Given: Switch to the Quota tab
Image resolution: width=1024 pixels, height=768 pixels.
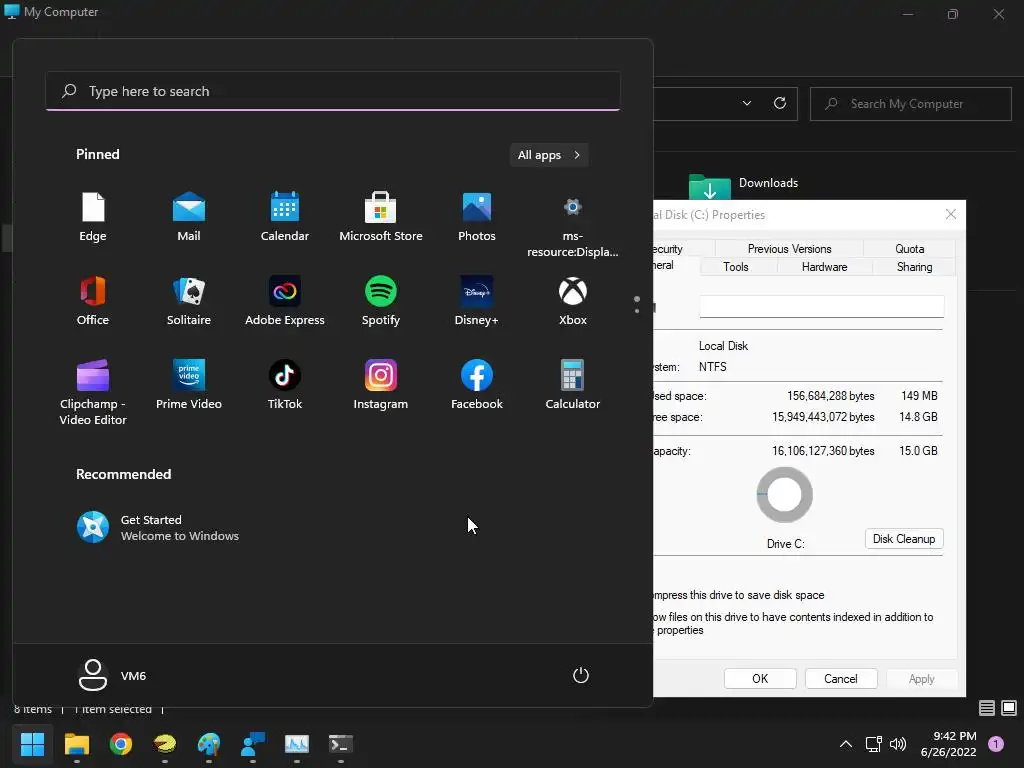Looking at the screenshot, I should (910, 249).
